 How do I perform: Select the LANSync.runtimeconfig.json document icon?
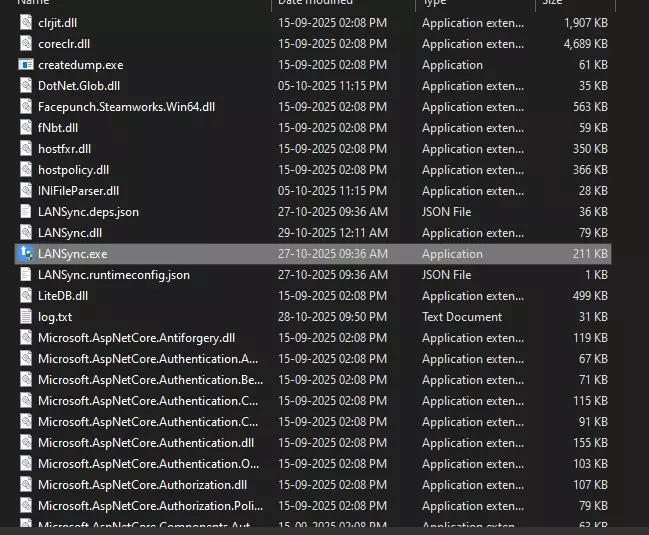click(x=26, y=275)
